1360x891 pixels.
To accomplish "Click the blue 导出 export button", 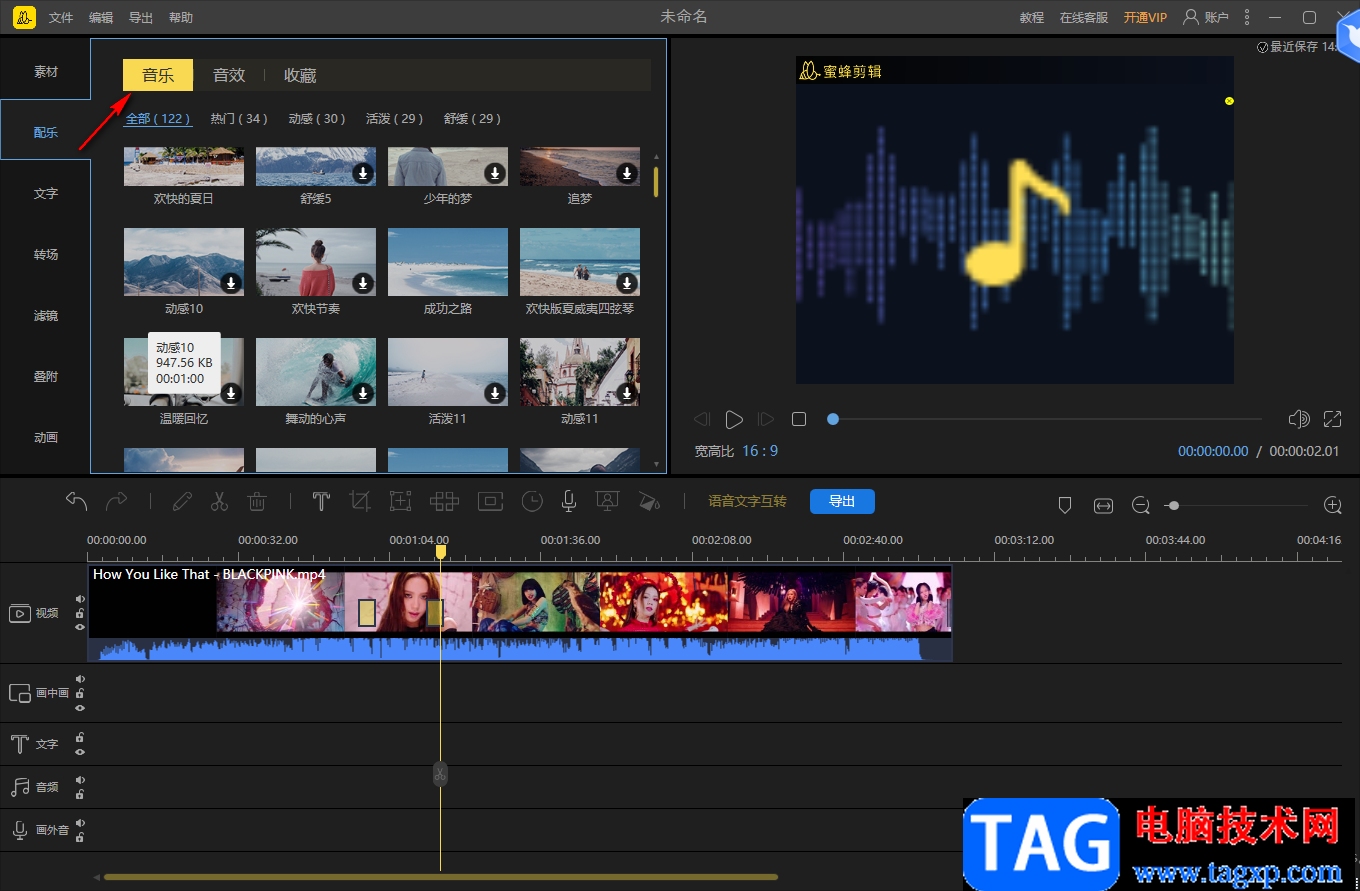I will click(x=842, y=501).
